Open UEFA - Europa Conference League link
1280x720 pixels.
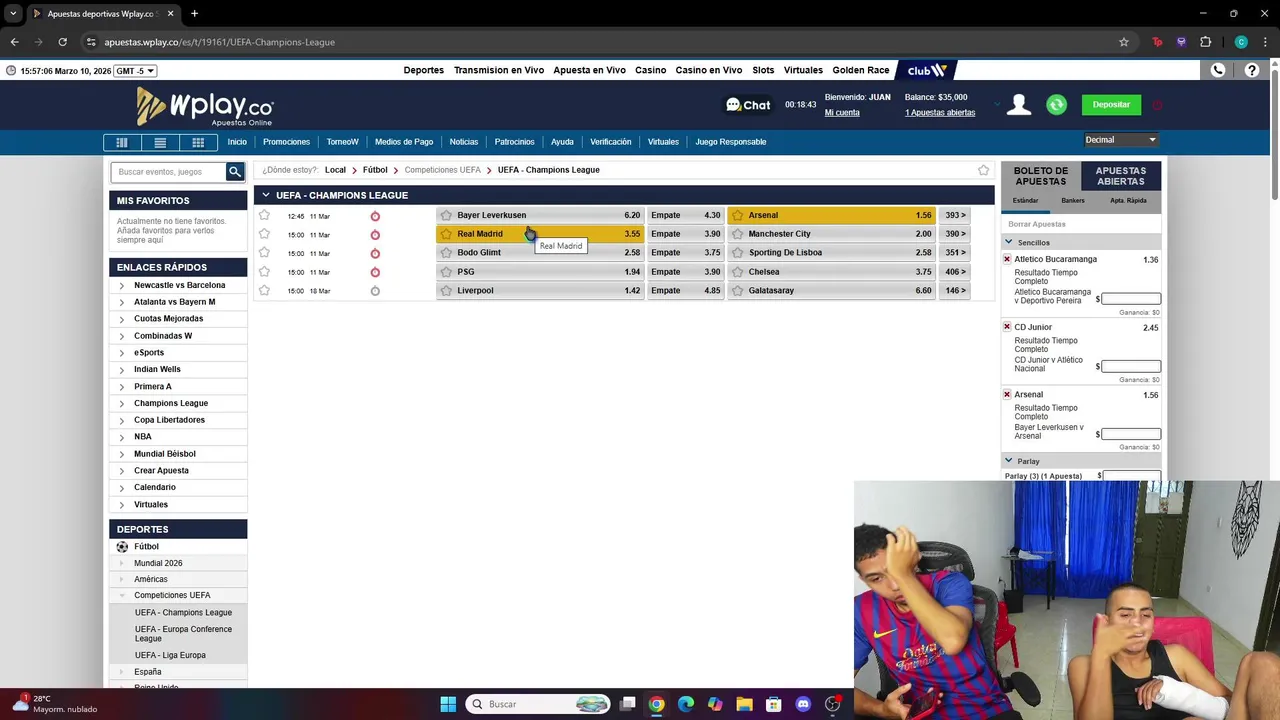click(183, 634)
